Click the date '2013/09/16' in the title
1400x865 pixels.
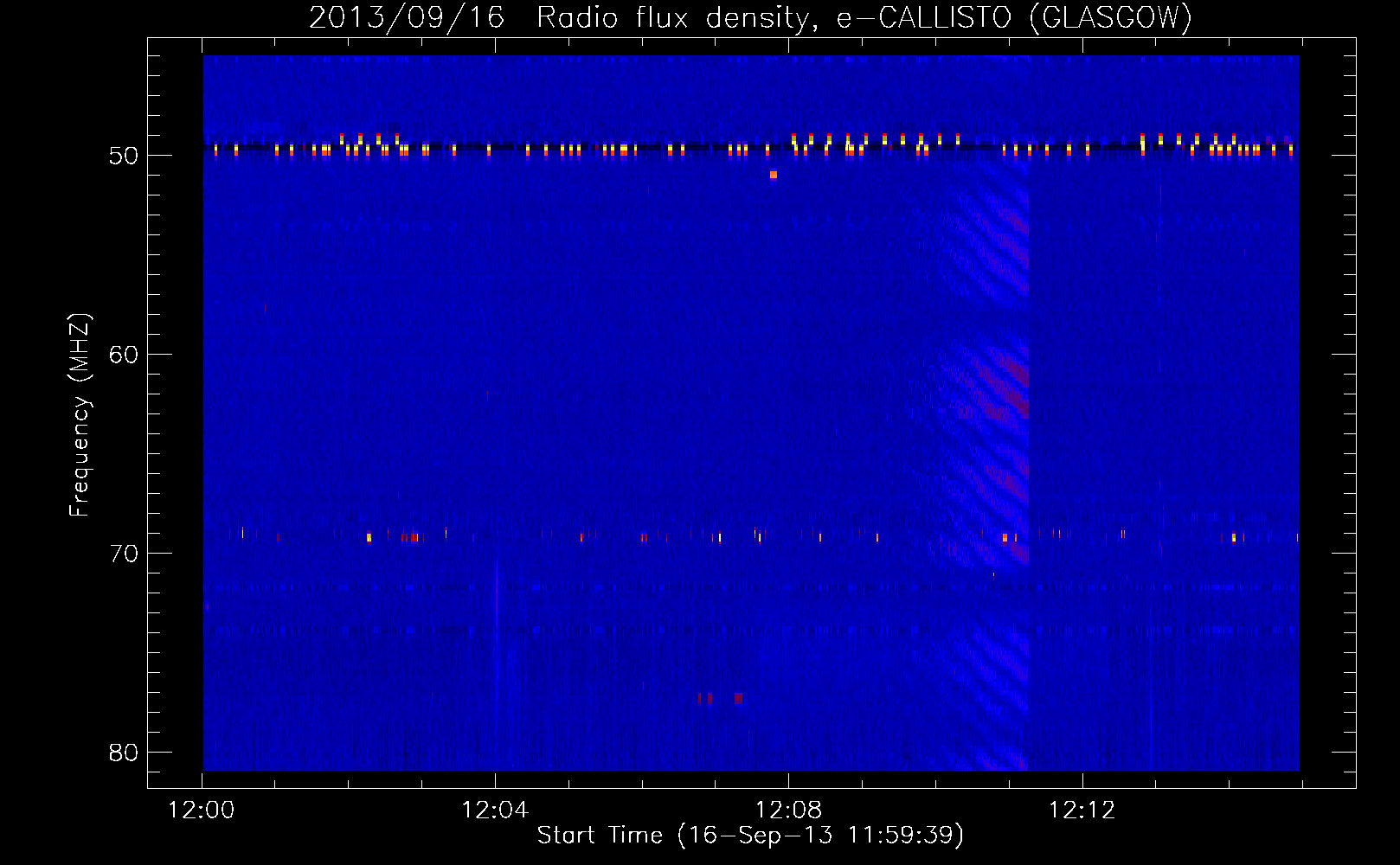point(407,17)
